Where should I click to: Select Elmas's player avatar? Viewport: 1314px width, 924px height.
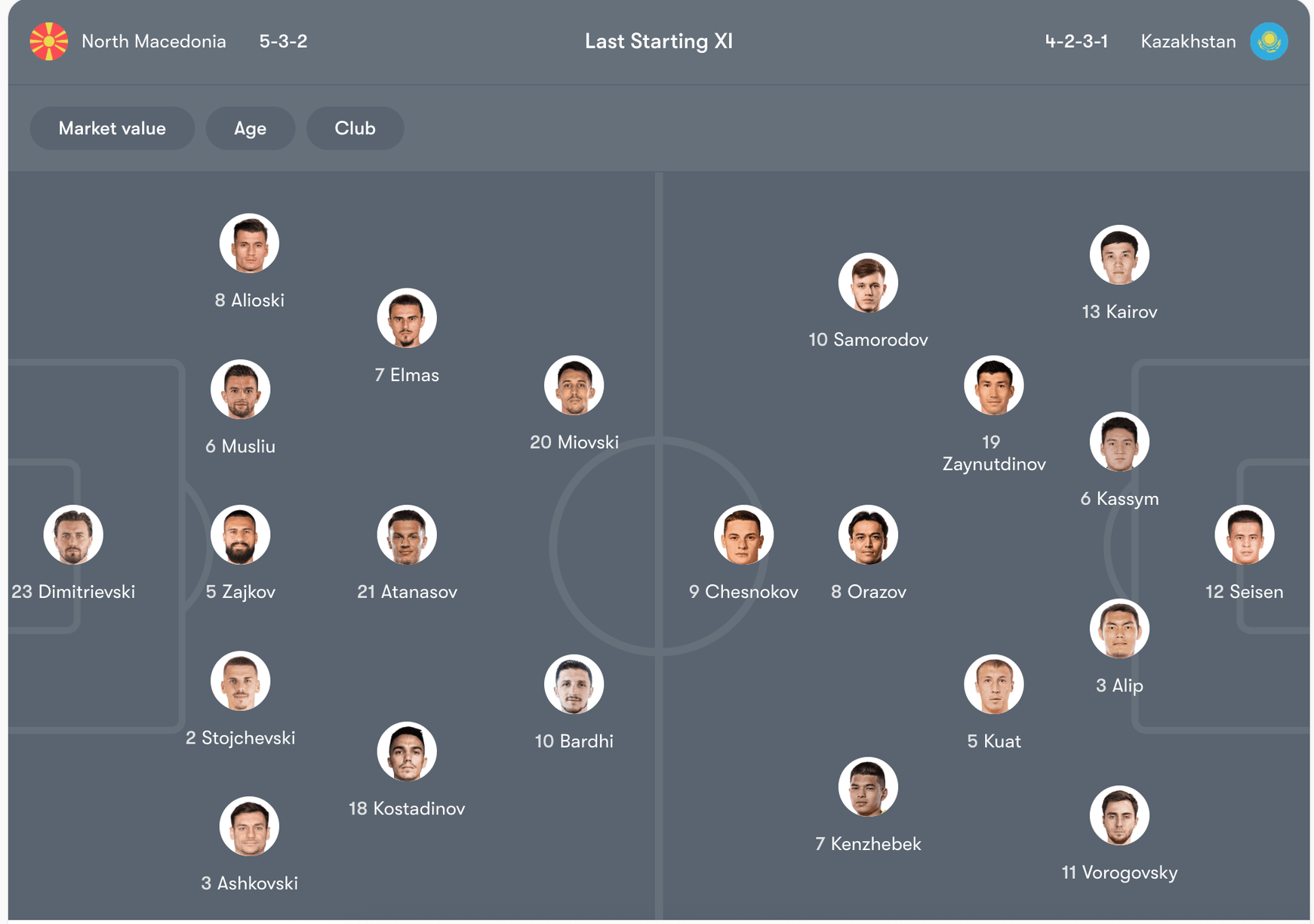(407, 318)
